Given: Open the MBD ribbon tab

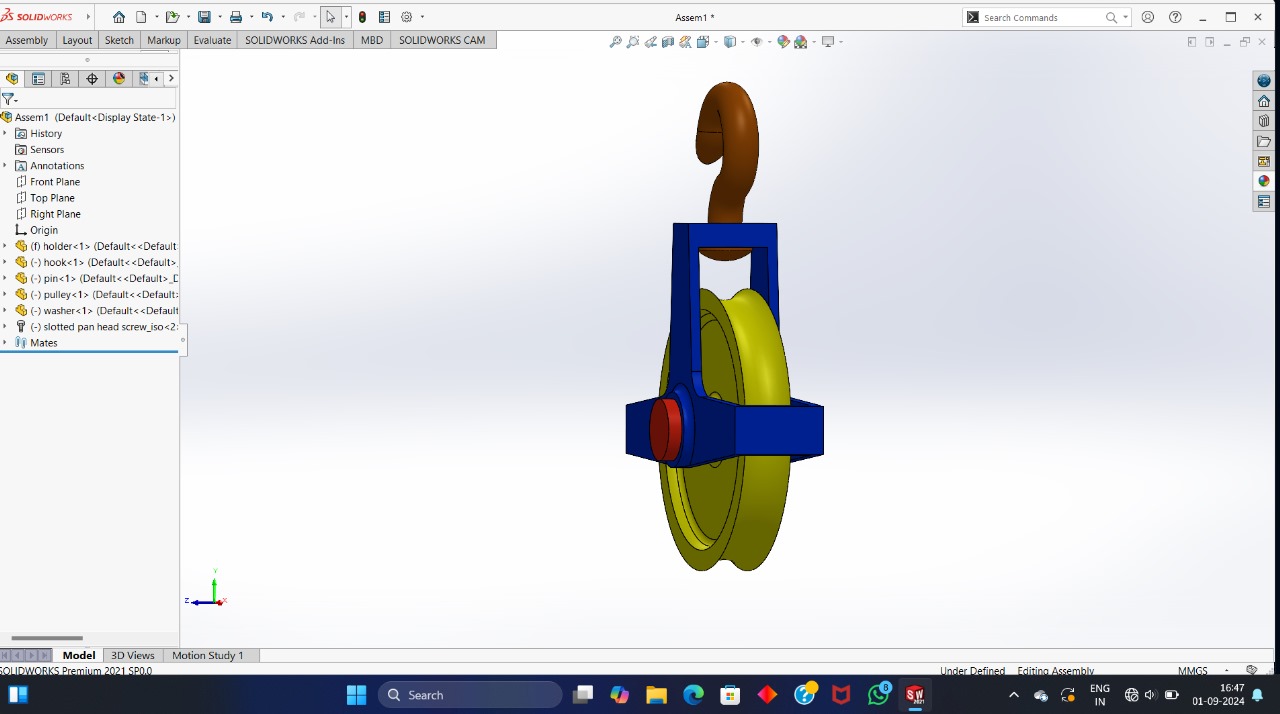Looking at the screenshot, I should [372, 40].
